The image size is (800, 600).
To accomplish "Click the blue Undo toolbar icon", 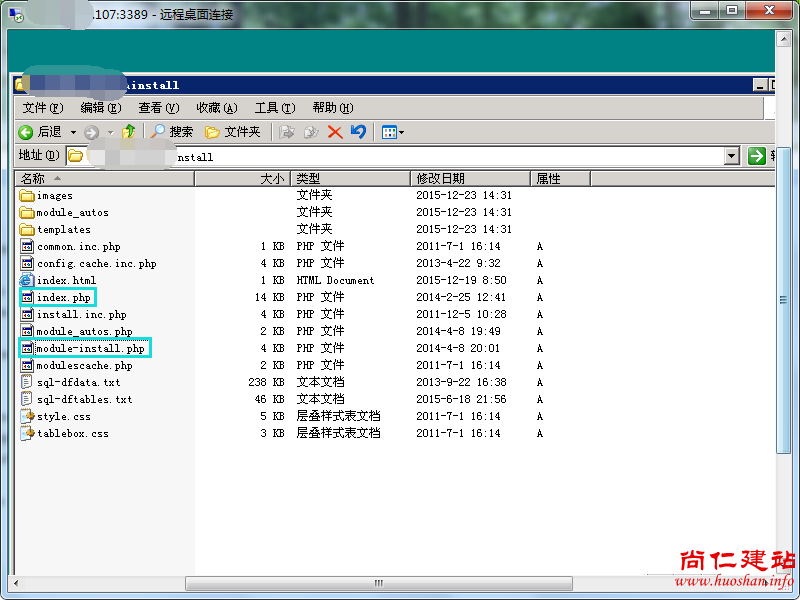I will [358, 132].
